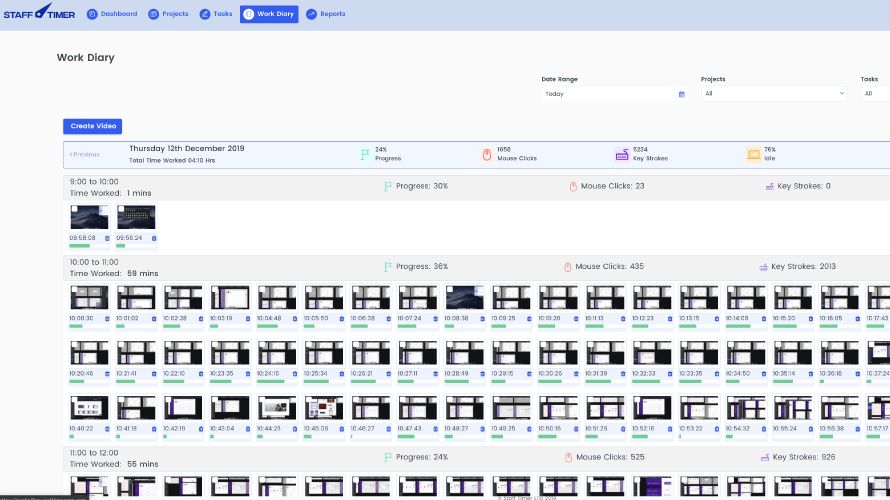The width and height of the screenshot is (890, 500).
Task: Open the Date Range field showing Today
Action: pyautogui.click(x=606, y=94)
